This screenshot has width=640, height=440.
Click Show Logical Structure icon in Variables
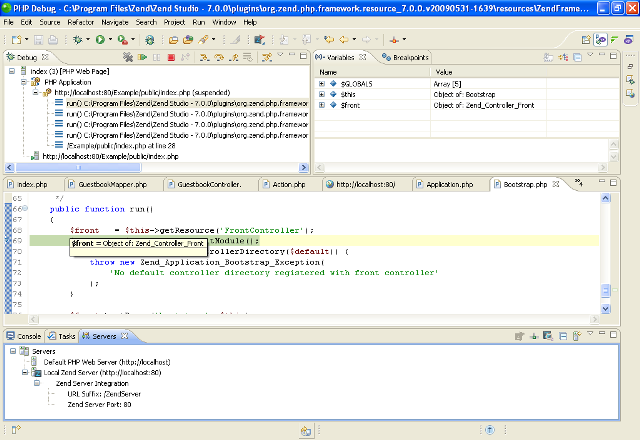coord(563,58)
